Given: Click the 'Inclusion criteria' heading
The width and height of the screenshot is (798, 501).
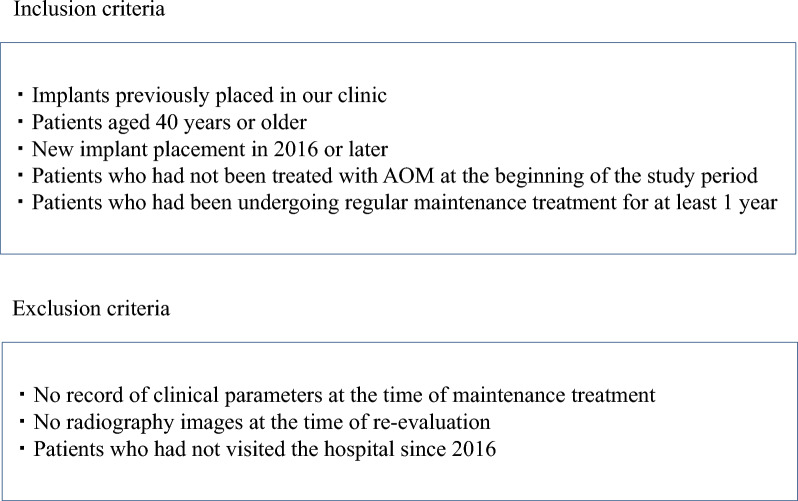Looking at the screenshot, I should [89, 9].
